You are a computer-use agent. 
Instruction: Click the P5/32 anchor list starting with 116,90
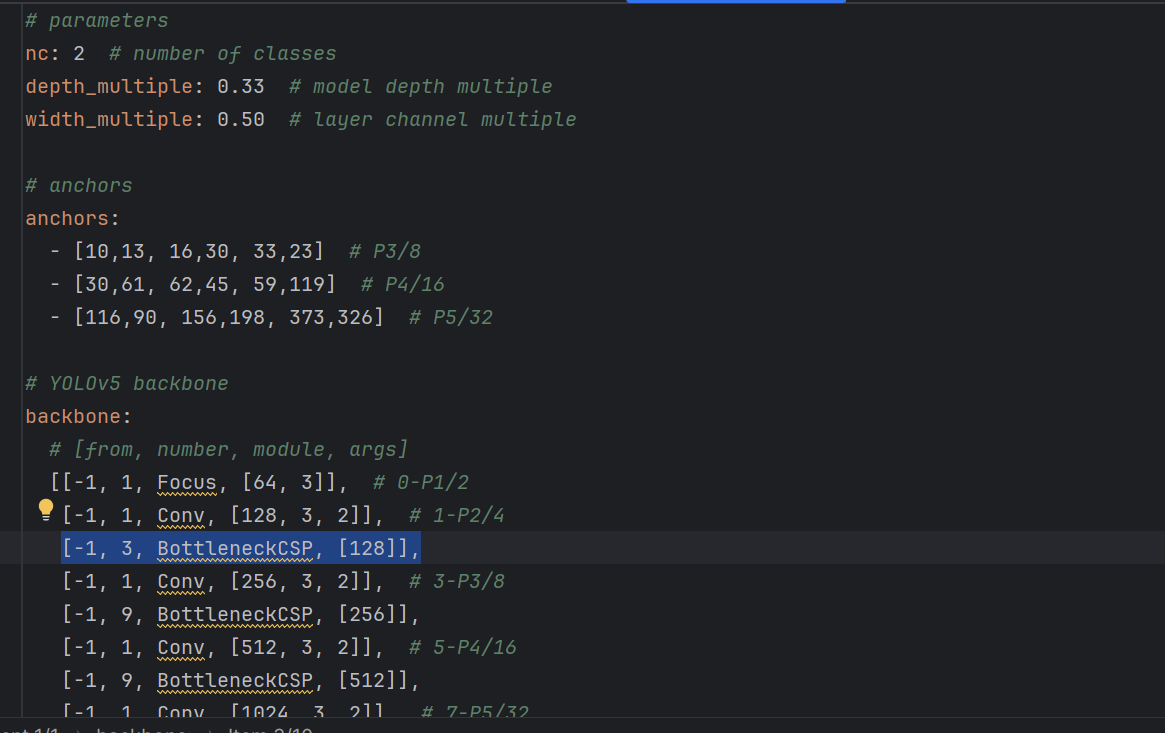tap(229, 317)
